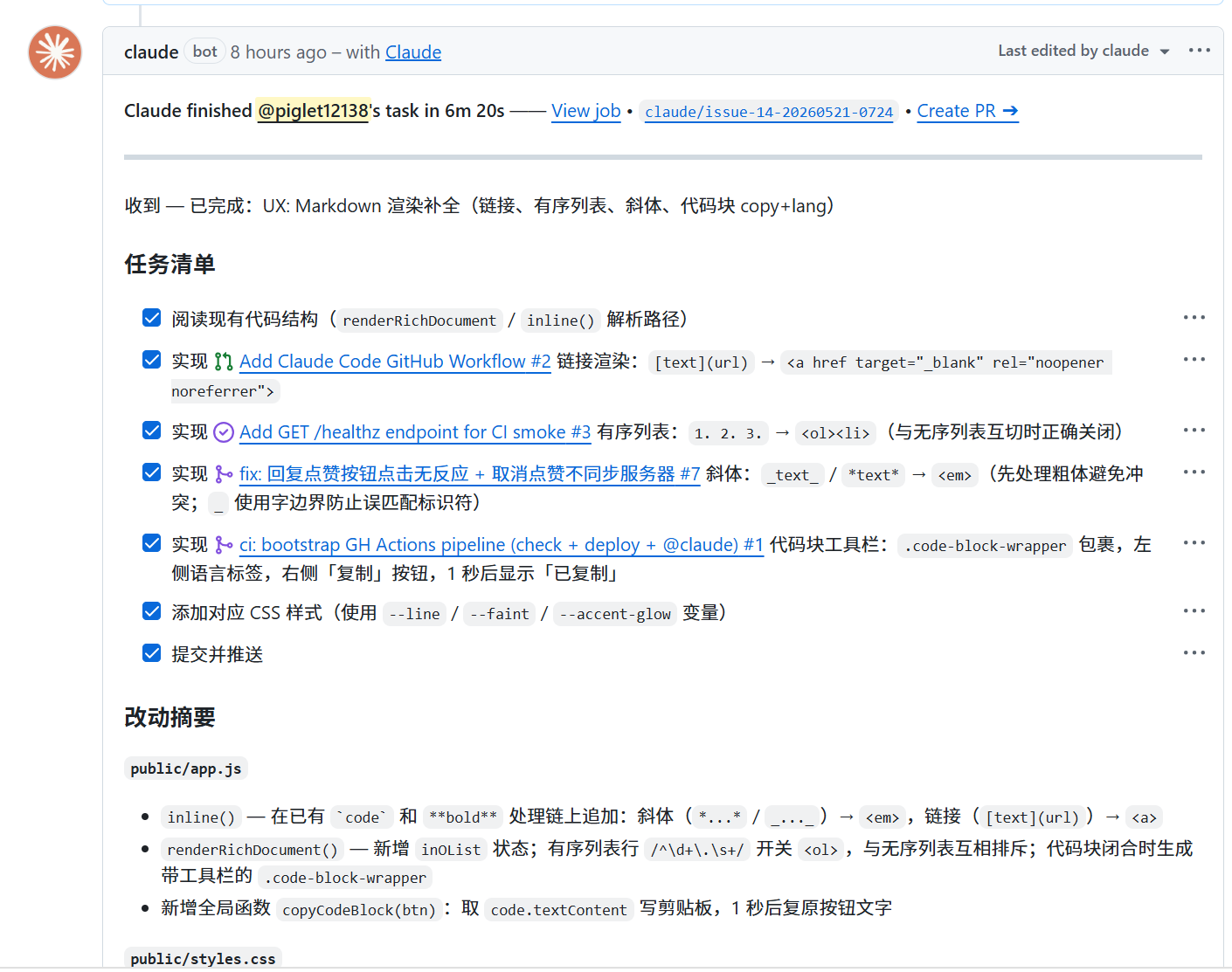Open ellipsis menu for 代码块工具栏 task row
Image resolution: width=1232 pixels, height=972 pixels.
[1194, 543]
